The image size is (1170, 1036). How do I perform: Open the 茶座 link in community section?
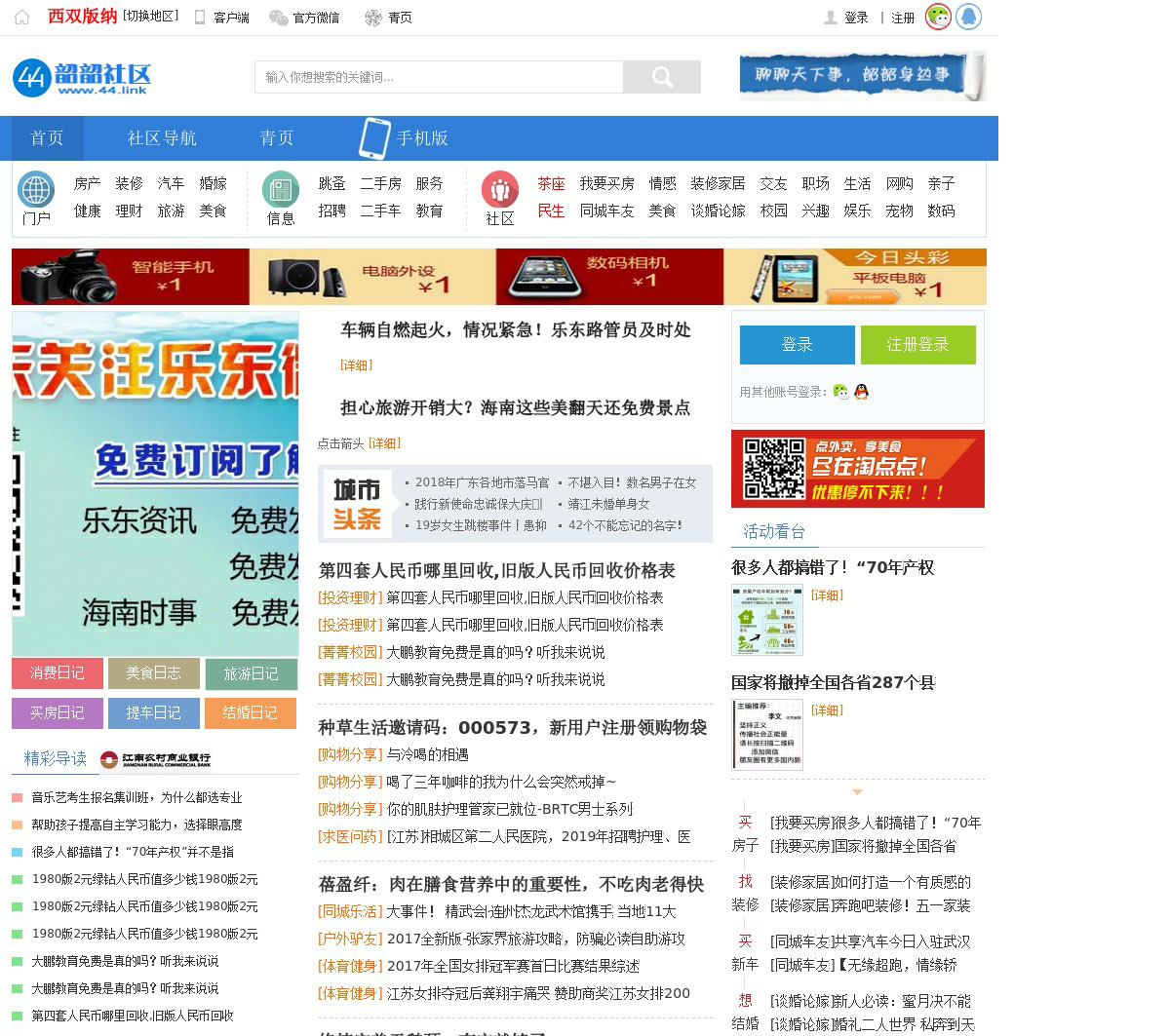(x=551, y=183)
